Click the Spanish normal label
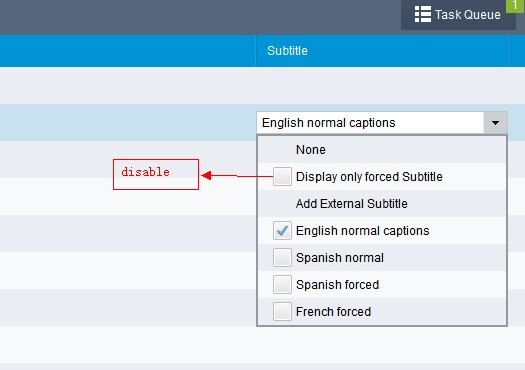 [x=340, y=258]
